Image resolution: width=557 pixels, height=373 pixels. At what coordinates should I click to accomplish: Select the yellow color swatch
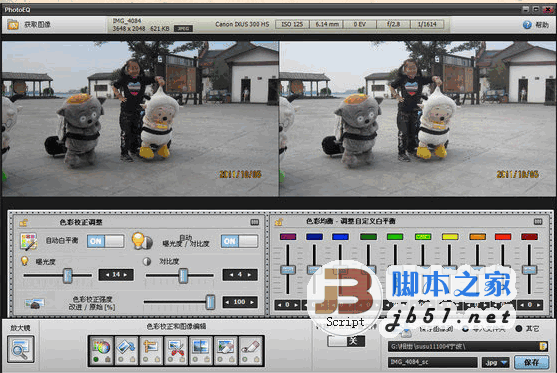[450, 237]
